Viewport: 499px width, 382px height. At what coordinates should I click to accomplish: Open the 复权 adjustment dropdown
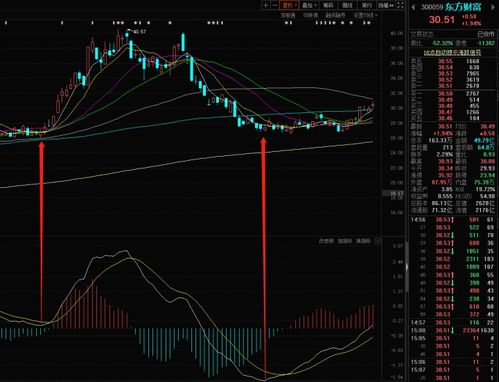(289, 5)
